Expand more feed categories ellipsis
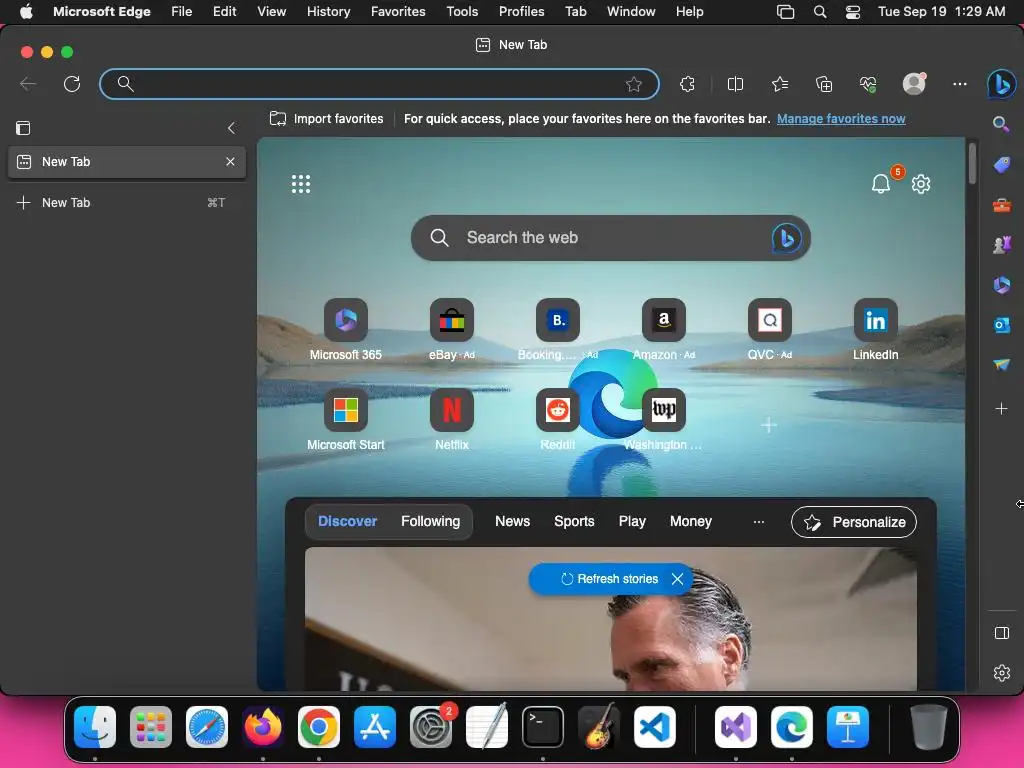Viewport: 1024px width, 768px height. [x=758, y=522]
